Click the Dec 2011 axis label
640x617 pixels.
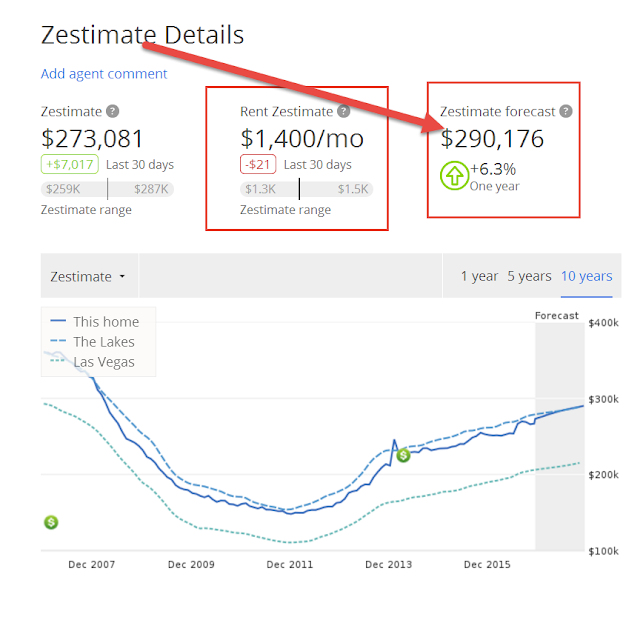[289, 564]
